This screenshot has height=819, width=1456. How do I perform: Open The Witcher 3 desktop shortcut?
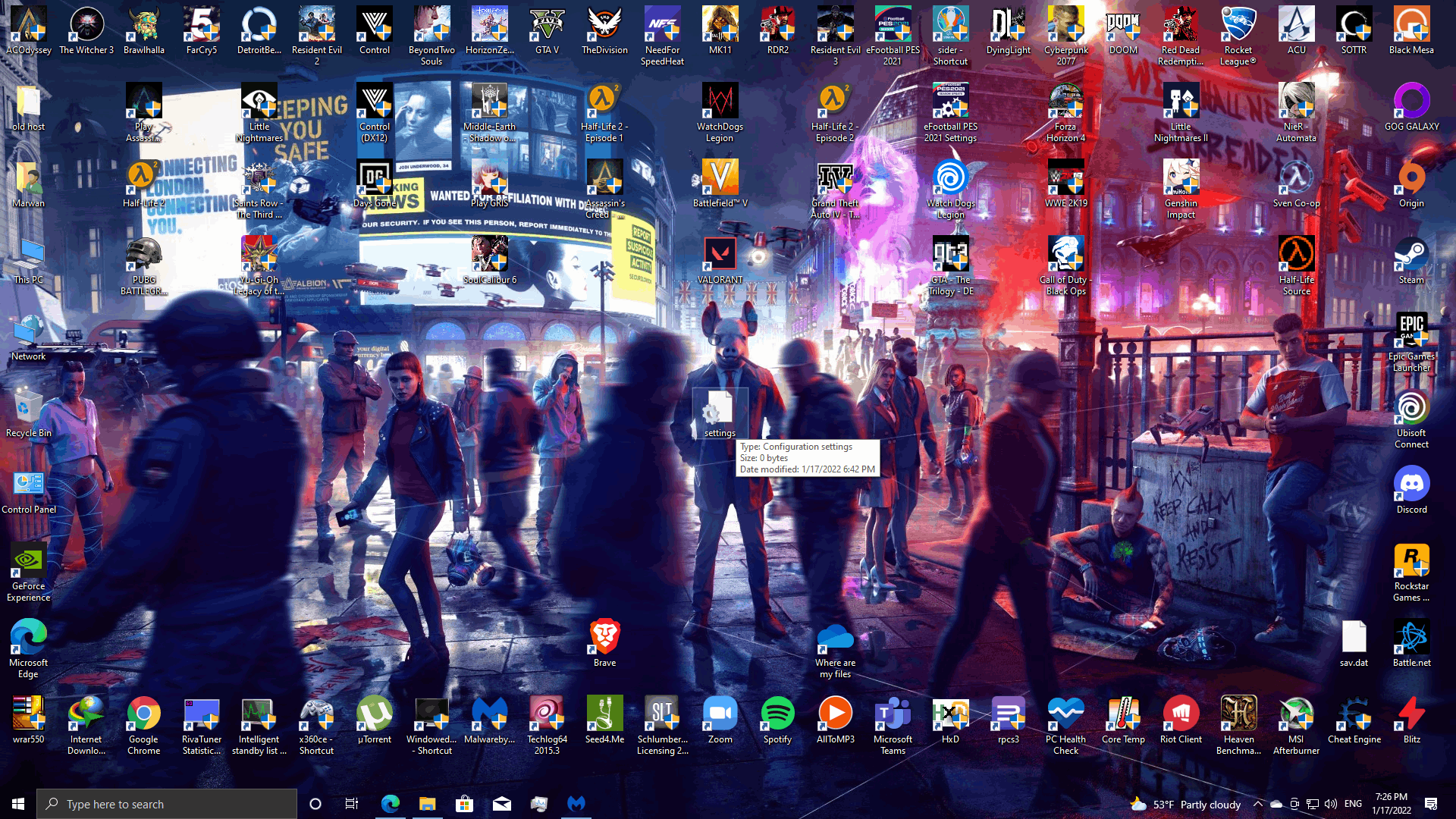pyautogui.click(x=86, y=31)
